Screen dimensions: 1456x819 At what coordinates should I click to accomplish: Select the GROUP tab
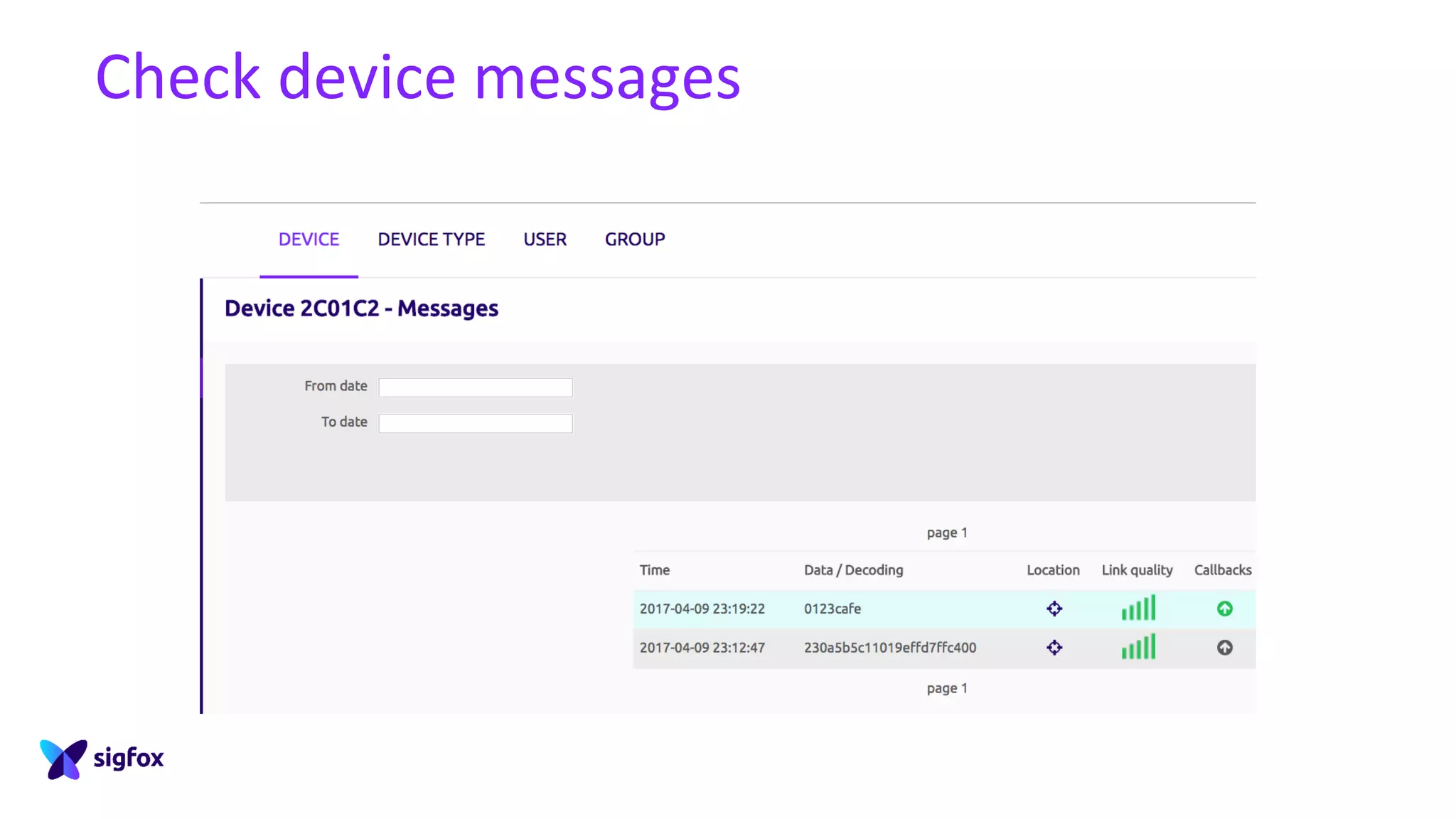(x=635, y=240)
